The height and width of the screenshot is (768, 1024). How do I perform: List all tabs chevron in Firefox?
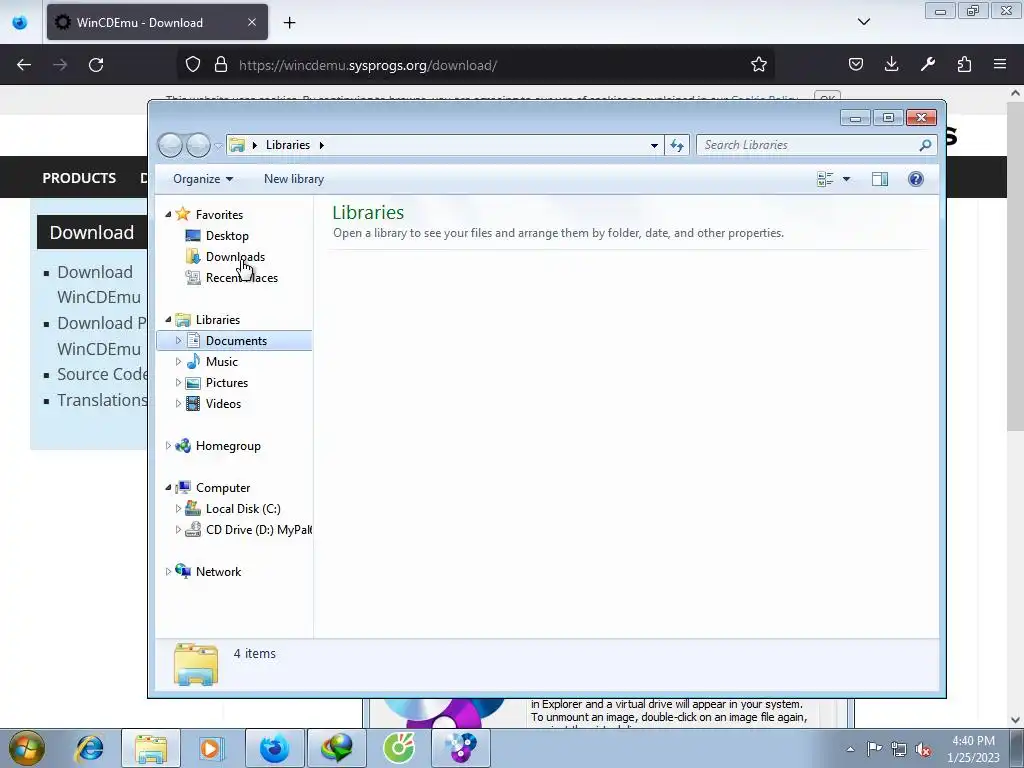click(x=863, y=22)
